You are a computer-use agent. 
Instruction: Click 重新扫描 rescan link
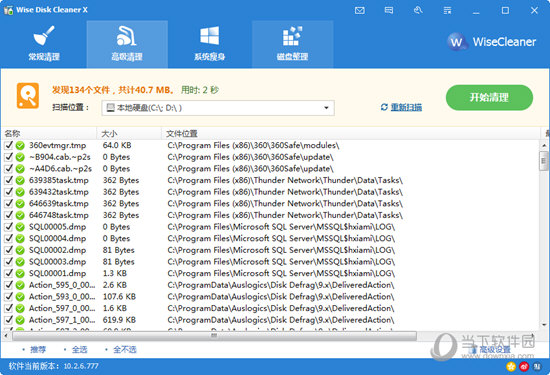[406, 107]
